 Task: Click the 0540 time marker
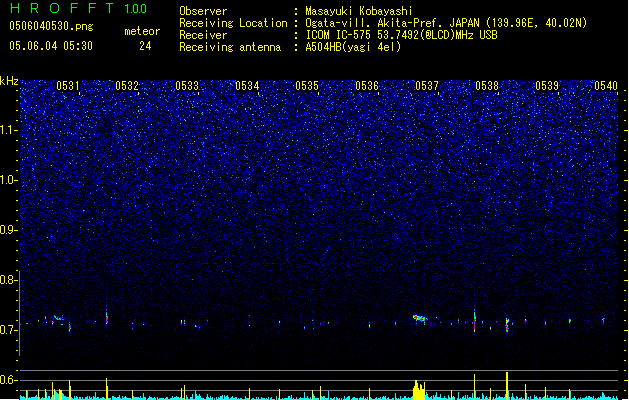coord(606,86)
